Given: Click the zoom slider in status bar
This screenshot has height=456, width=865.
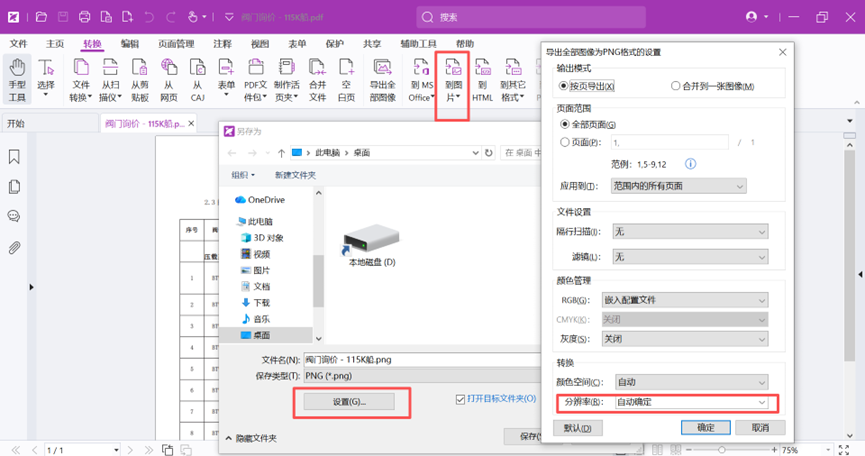Looking at the screenshot, I should 722,450.
